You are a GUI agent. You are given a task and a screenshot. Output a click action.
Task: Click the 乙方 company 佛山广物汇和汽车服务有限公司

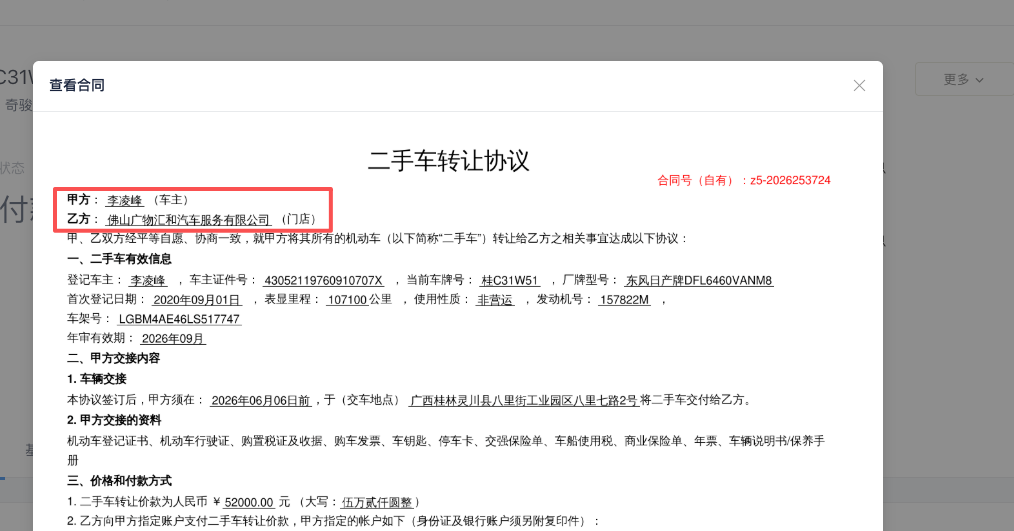[x=188, y=220]
